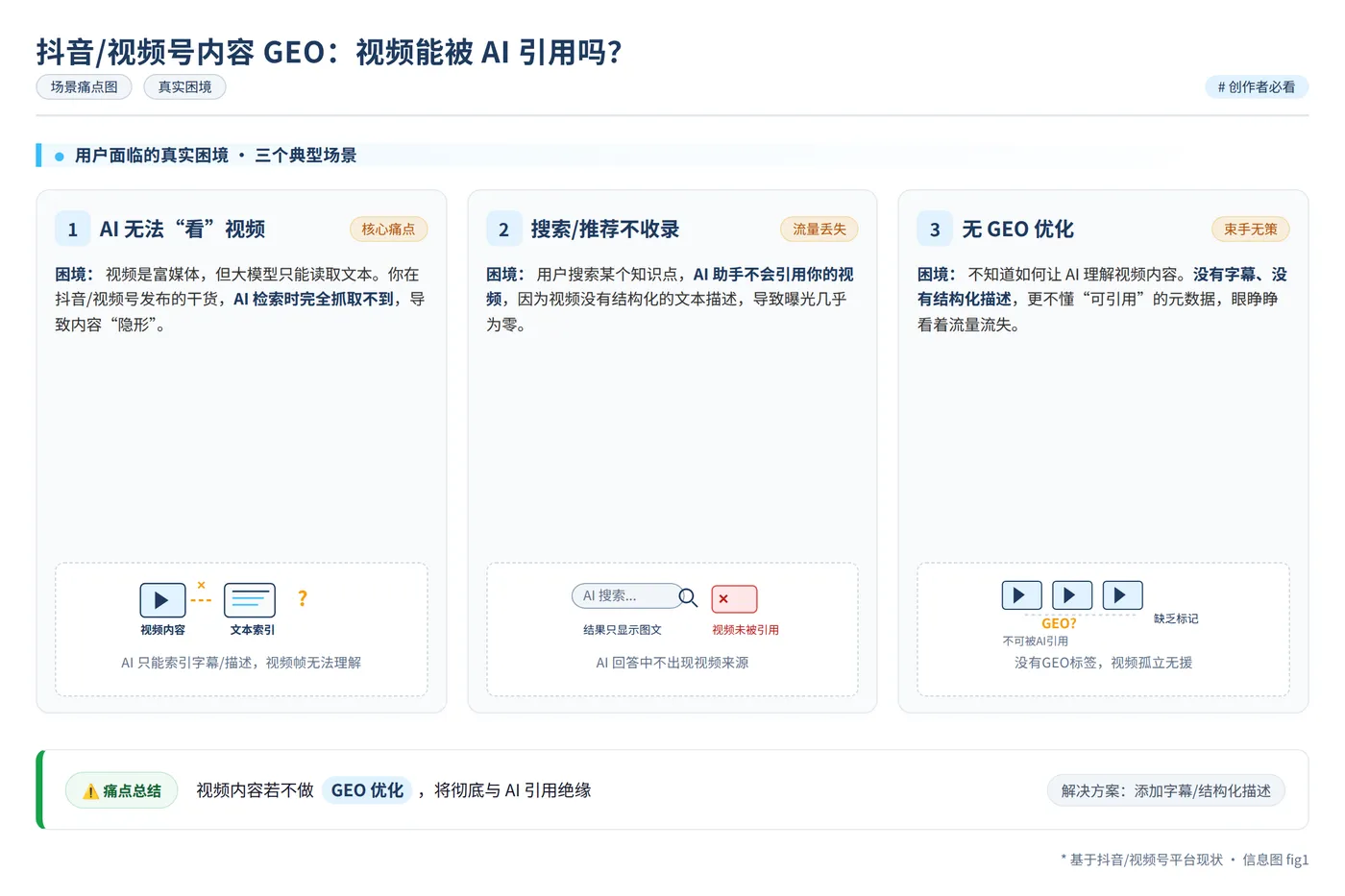Click the # 创作者必看 tag
The image size is (1345, 896).
point(1257,86)
